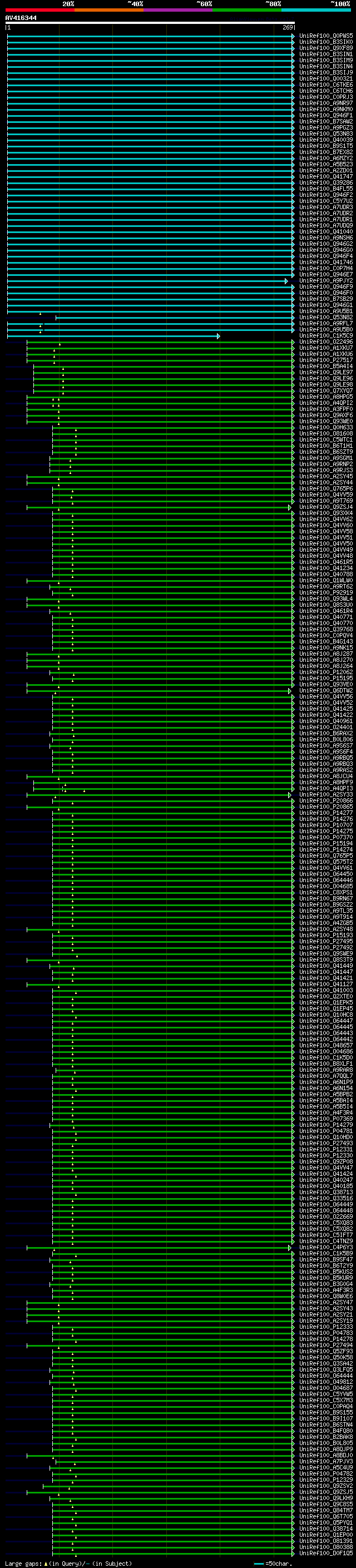356x1568 pixels.
Task: Select hit label UniRef100_Q0H633
Action: 326,427
